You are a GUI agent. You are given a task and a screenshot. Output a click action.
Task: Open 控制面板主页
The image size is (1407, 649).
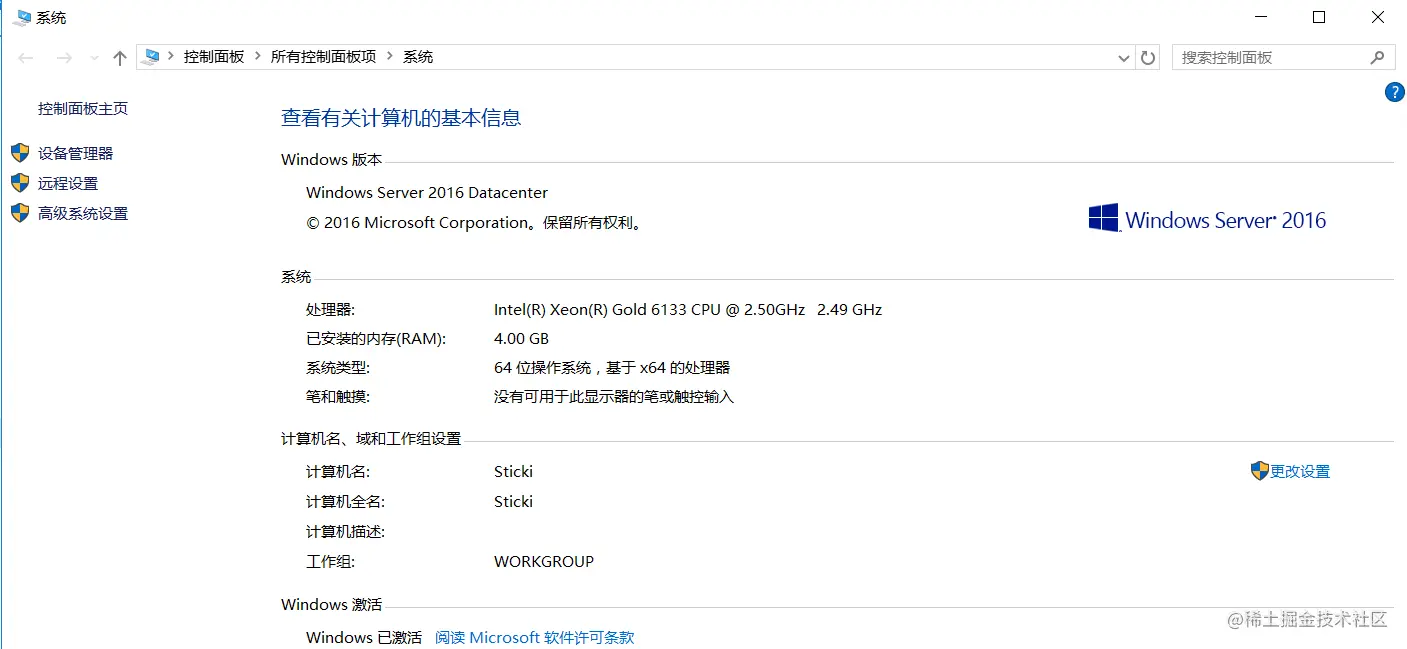click(x=82, y=107)
